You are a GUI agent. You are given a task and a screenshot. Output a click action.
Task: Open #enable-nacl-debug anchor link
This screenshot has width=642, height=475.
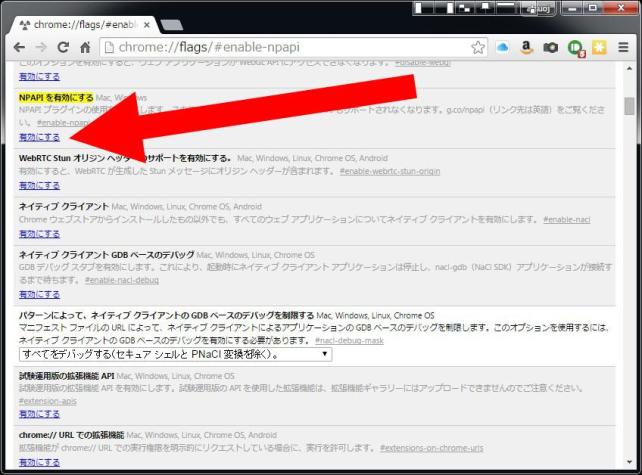[122, 280]
